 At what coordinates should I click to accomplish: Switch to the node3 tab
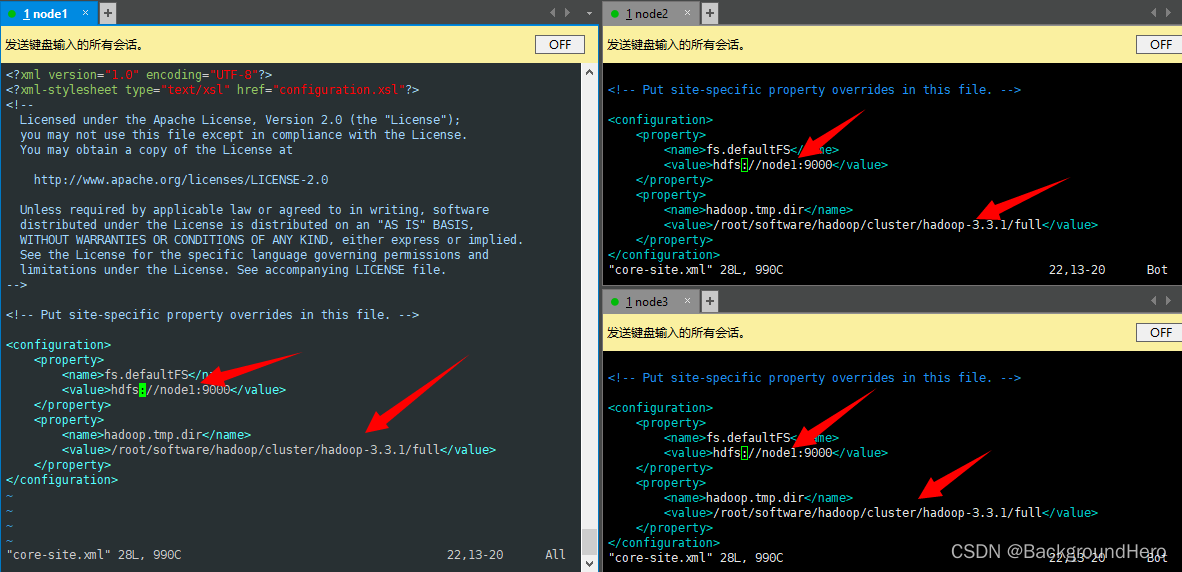(647, 301)
